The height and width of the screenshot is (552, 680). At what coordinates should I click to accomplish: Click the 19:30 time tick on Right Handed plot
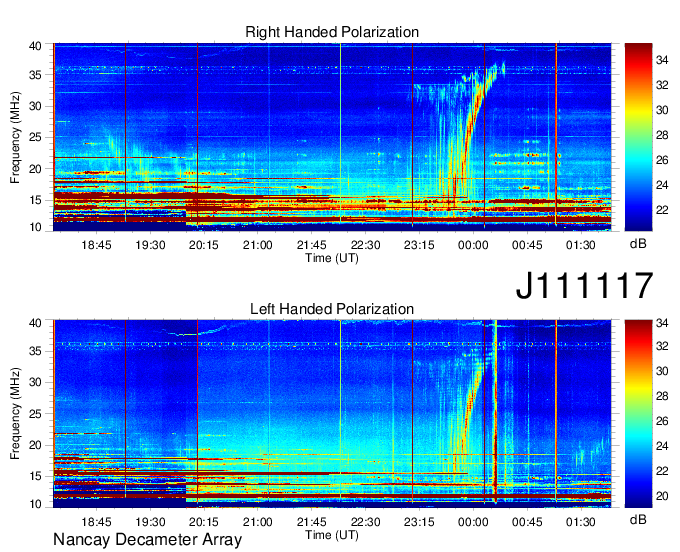(150, 245)
